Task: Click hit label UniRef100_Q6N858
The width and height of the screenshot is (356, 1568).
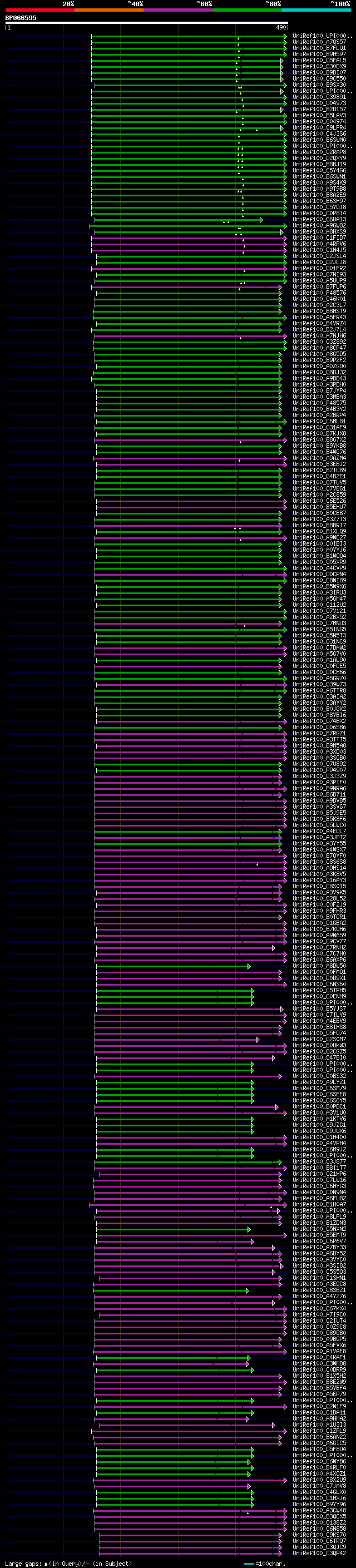Action: tap(319, 1529)
